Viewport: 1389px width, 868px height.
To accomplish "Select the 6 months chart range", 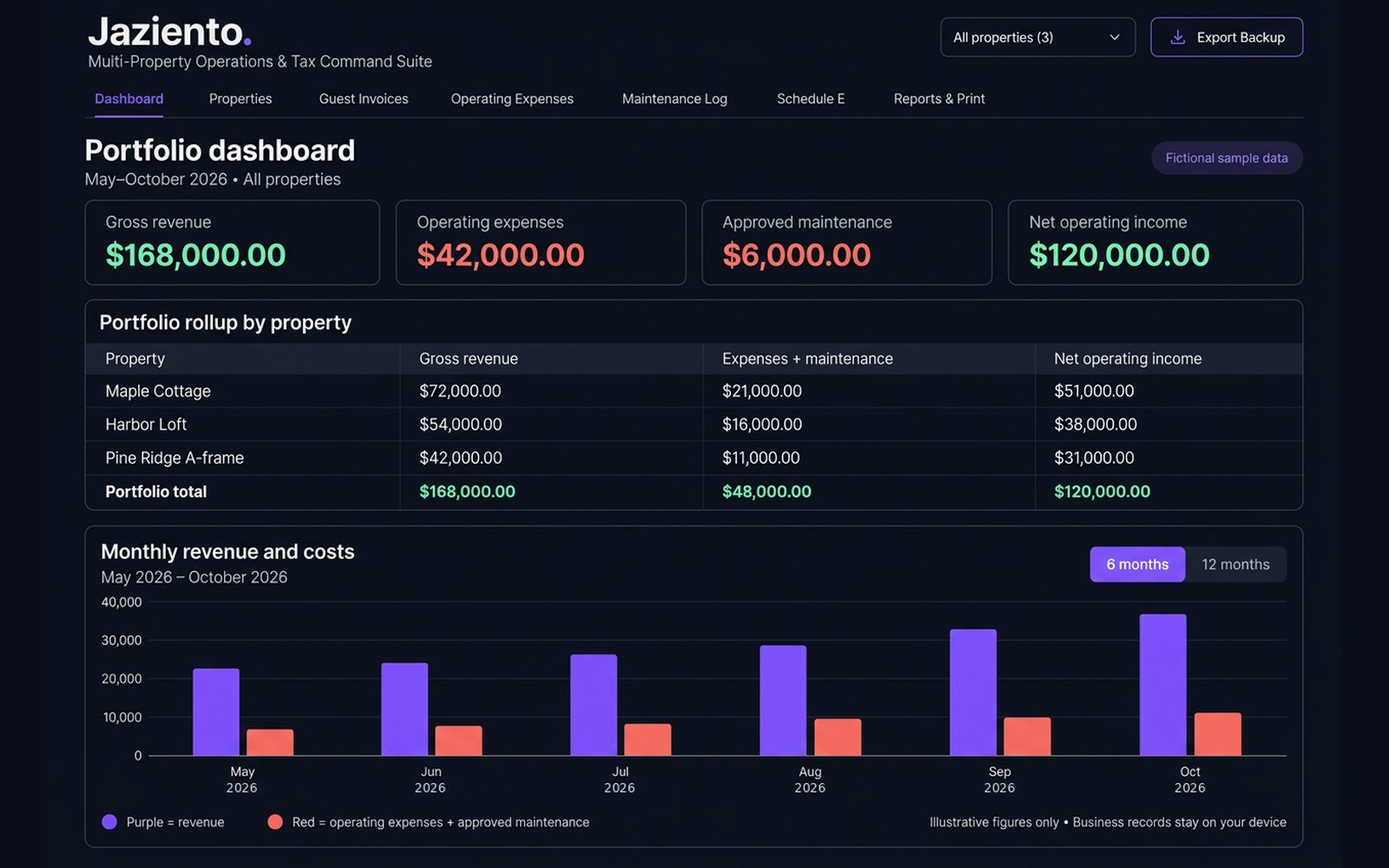I will [x=1137, y=564].
